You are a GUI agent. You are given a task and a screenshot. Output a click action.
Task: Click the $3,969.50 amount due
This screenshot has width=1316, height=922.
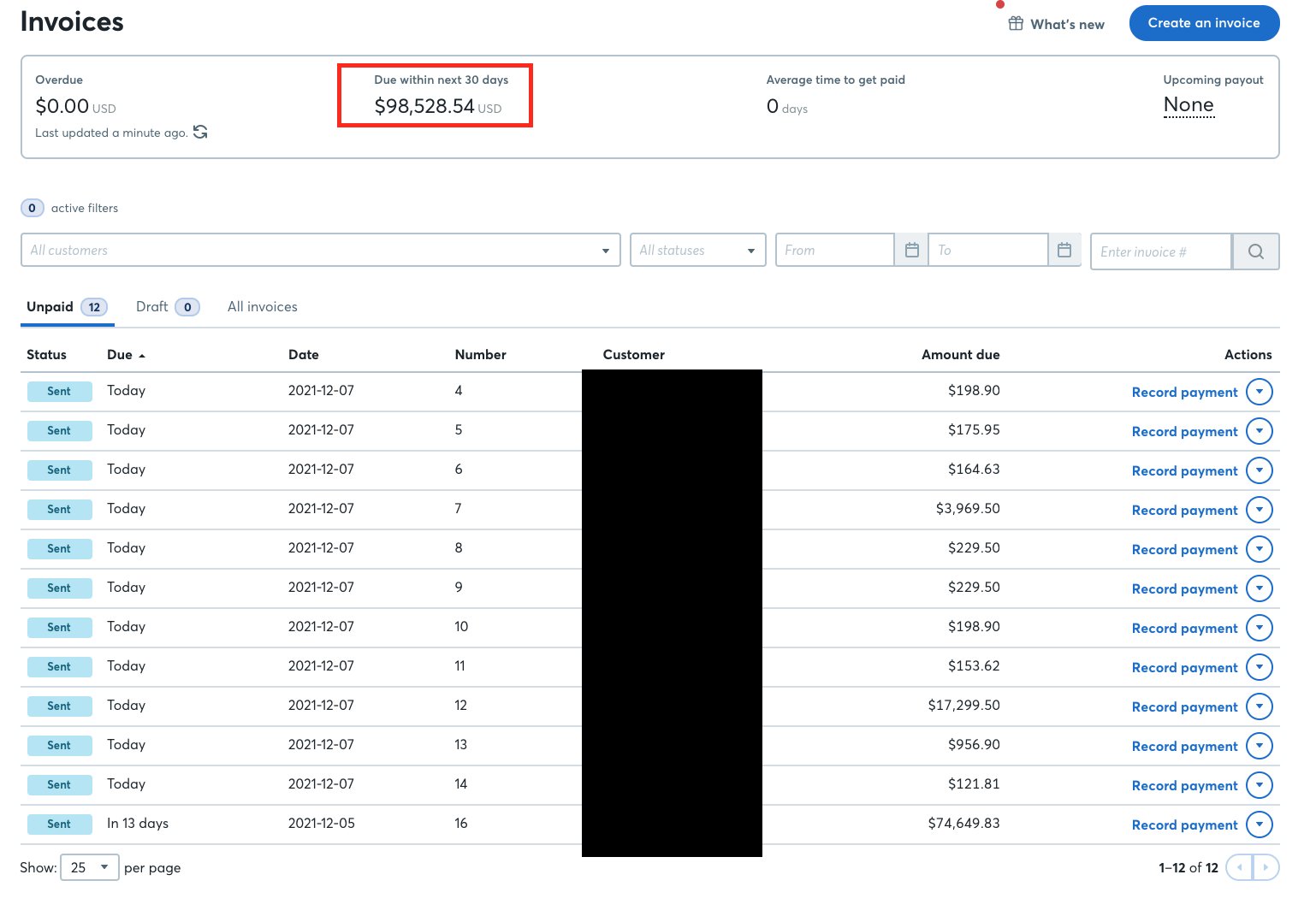968,509
